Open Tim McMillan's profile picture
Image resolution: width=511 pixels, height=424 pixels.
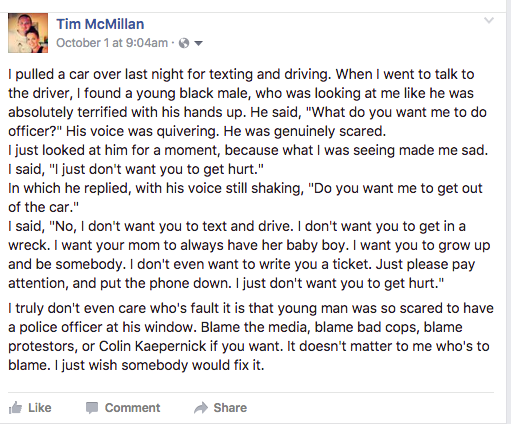(28, 33)
